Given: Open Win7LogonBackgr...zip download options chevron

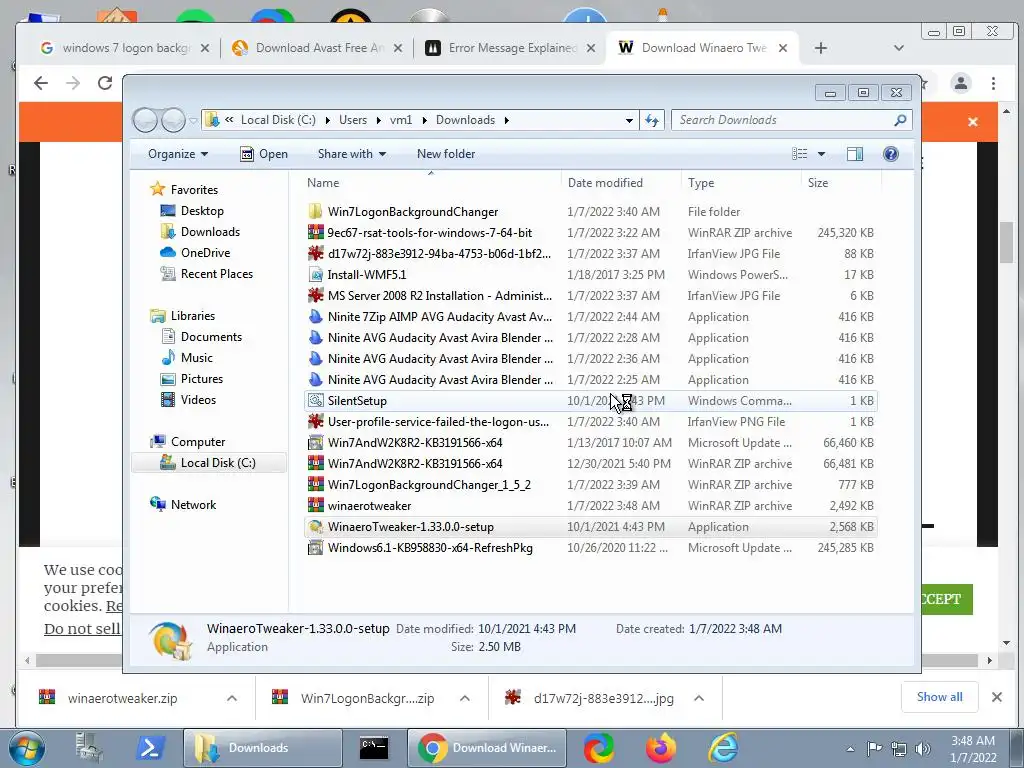Looking at the screenshot, I should click(464, 698).
